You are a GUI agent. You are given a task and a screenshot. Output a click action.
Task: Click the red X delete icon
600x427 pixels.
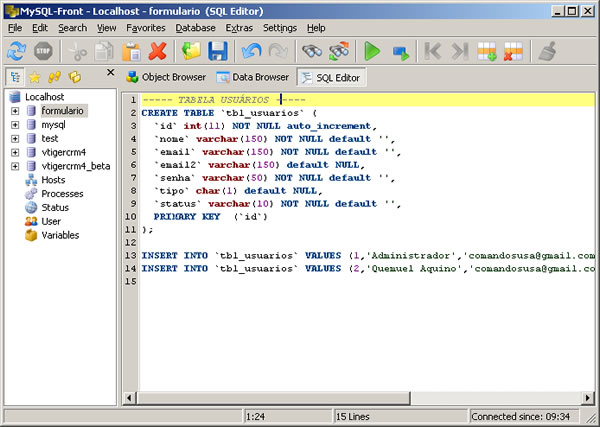[158, 51]
